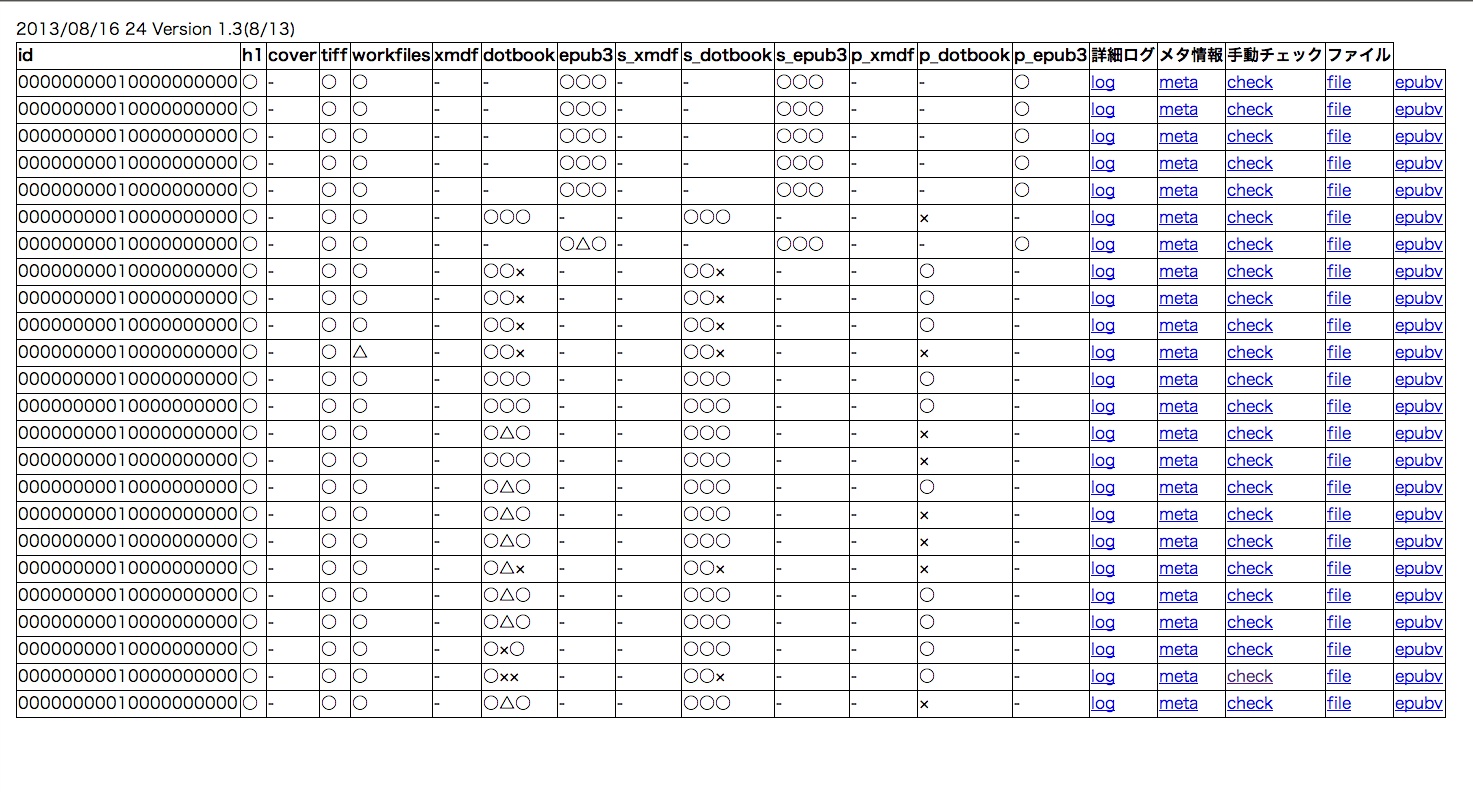Open the epubv link in the first row
The image size is (1473, 792).
tap(1418, 83)
